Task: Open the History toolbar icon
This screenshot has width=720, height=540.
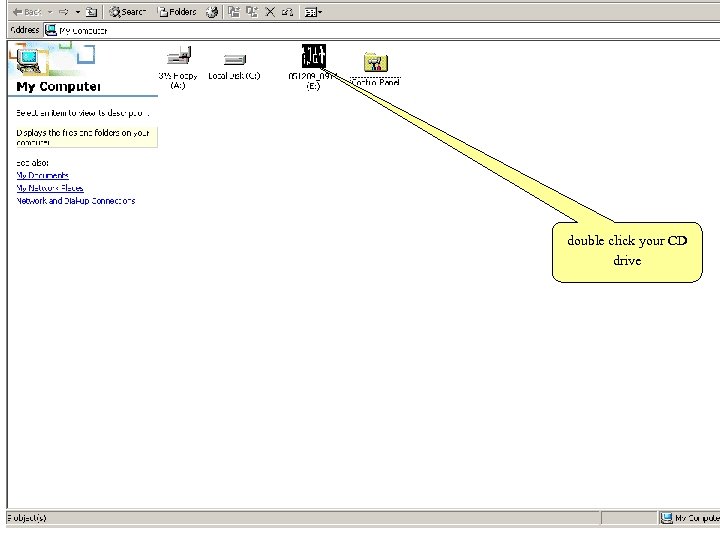Action: tap(212, 12)
